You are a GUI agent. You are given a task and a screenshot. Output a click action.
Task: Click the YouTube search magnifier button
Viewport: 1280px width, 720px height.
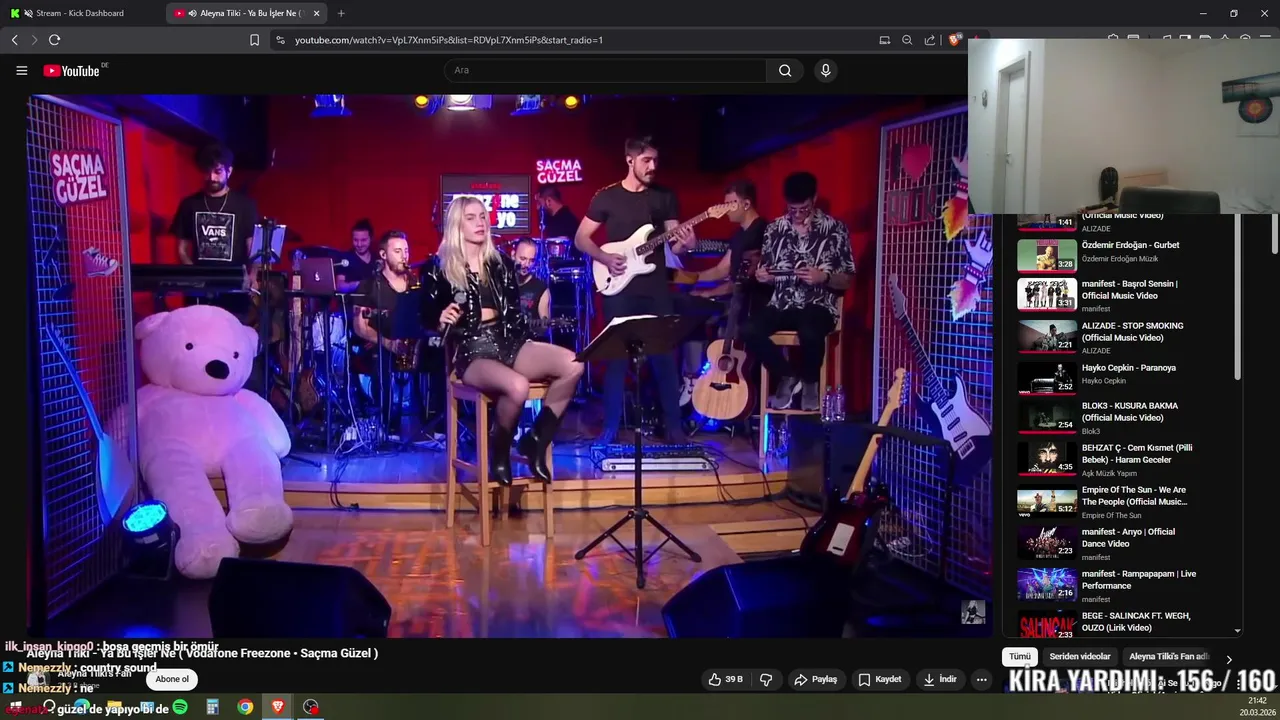point(785,70)
